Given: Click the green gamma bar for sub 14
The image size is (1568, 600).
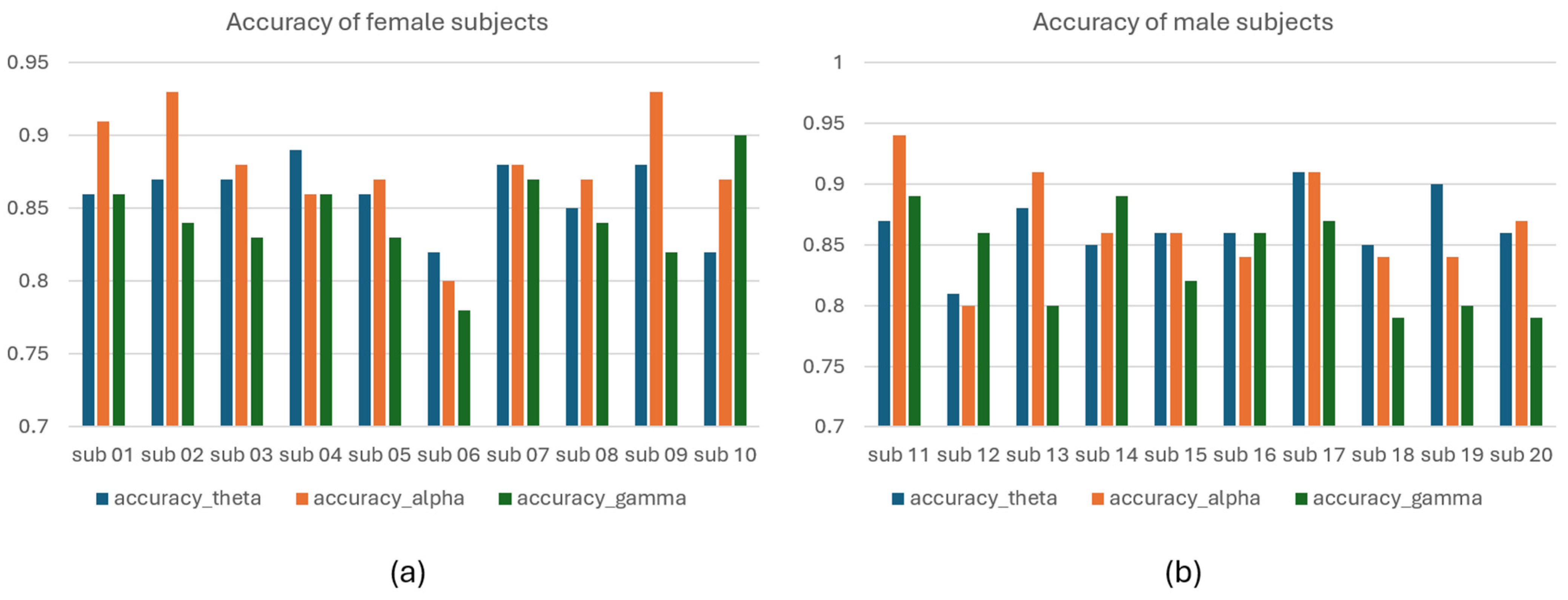Looking at the screenshot, I should 1121,311.
